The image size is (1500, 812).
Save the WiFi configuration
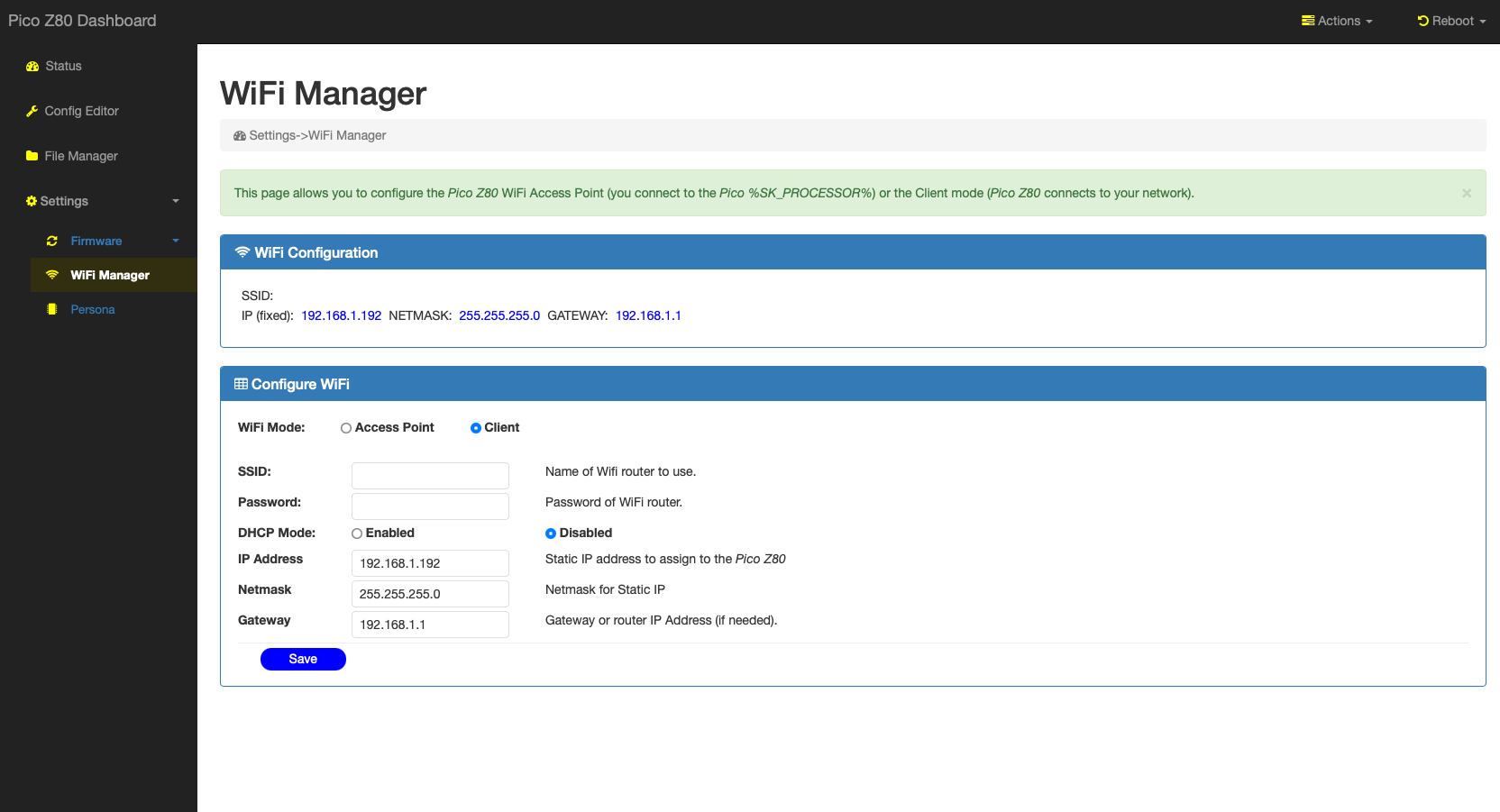pos(303,659)
